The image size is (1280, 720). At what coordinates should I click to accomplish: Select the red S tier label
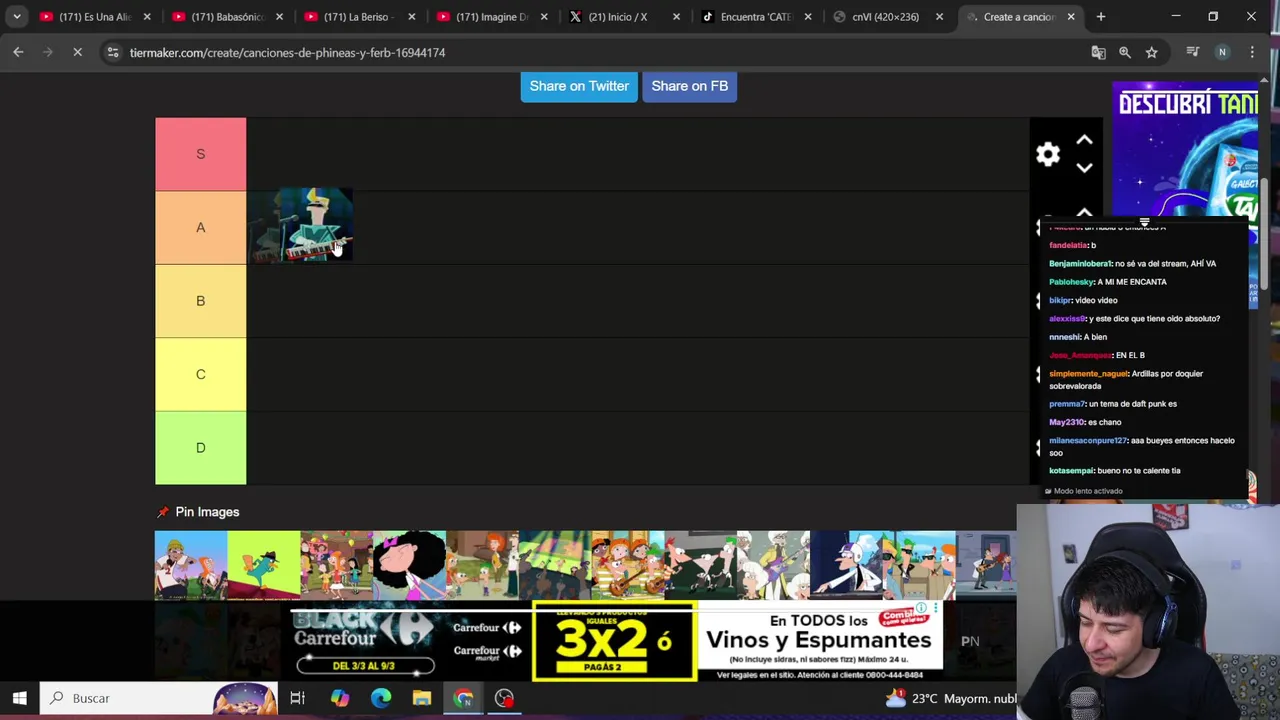click(x=200, y=154)
